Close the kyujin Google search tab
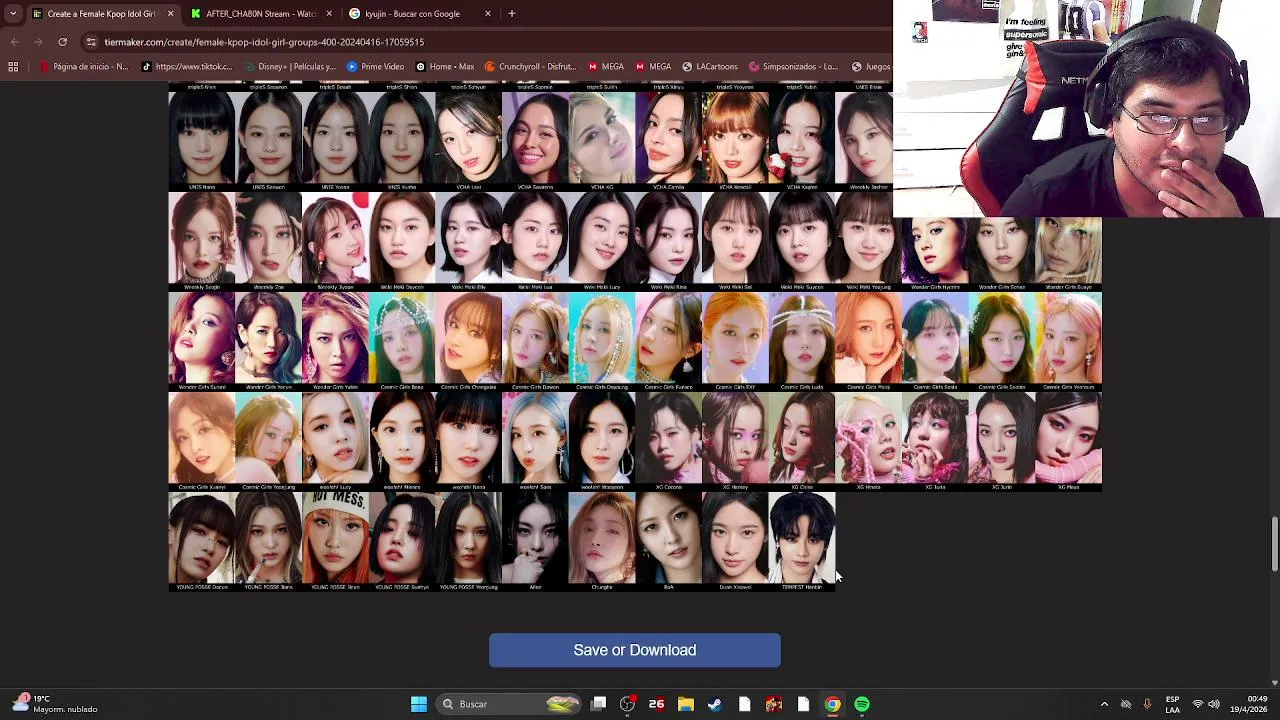Image resolution: width=1280 pixels, height=720 pixels. point(488,14)
